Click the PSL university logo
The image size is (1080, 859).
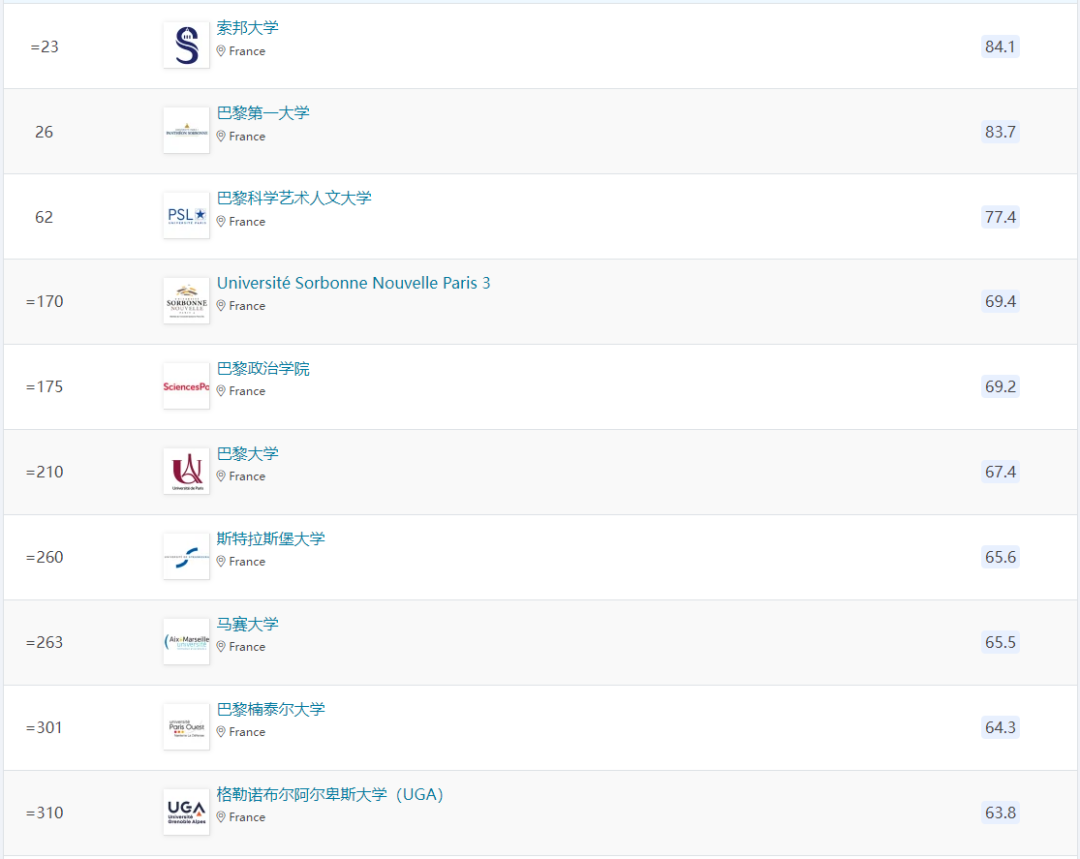click(185, 215)
